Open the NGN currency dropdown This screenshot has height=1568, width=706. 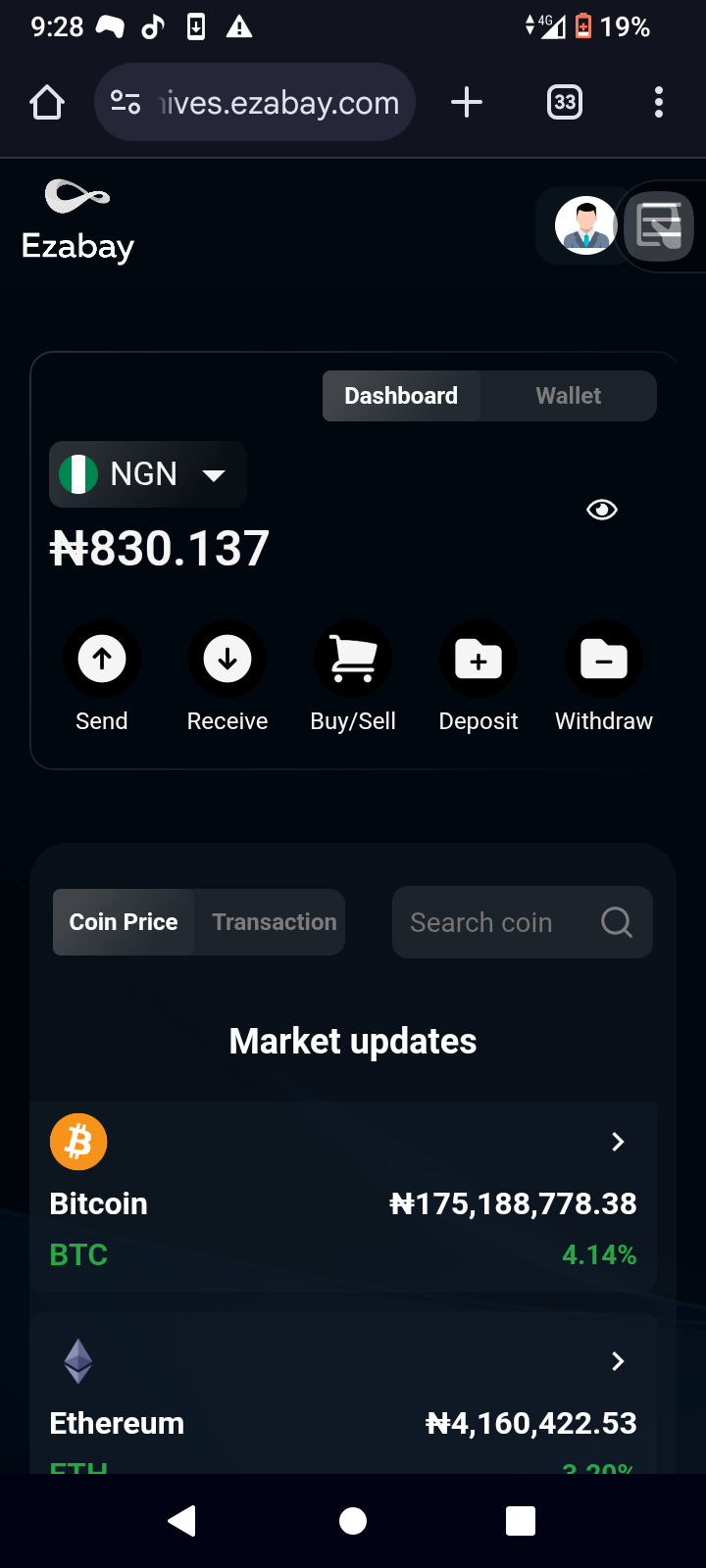pyautogui.click(x=148, y=474)
